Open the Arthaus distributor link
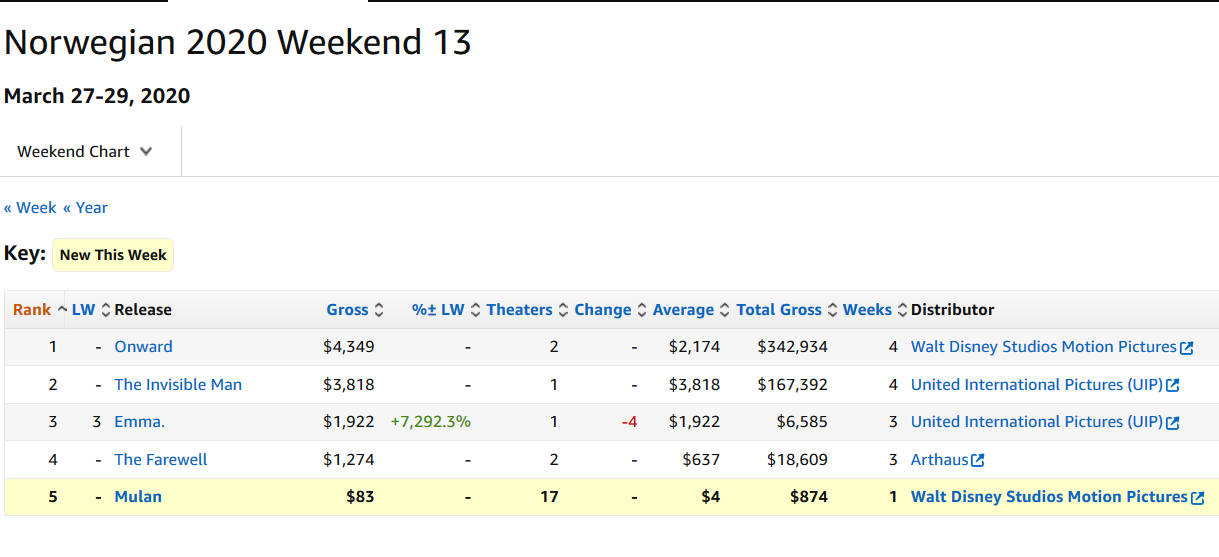1219x557 pixels. click(x=939, y=460)
